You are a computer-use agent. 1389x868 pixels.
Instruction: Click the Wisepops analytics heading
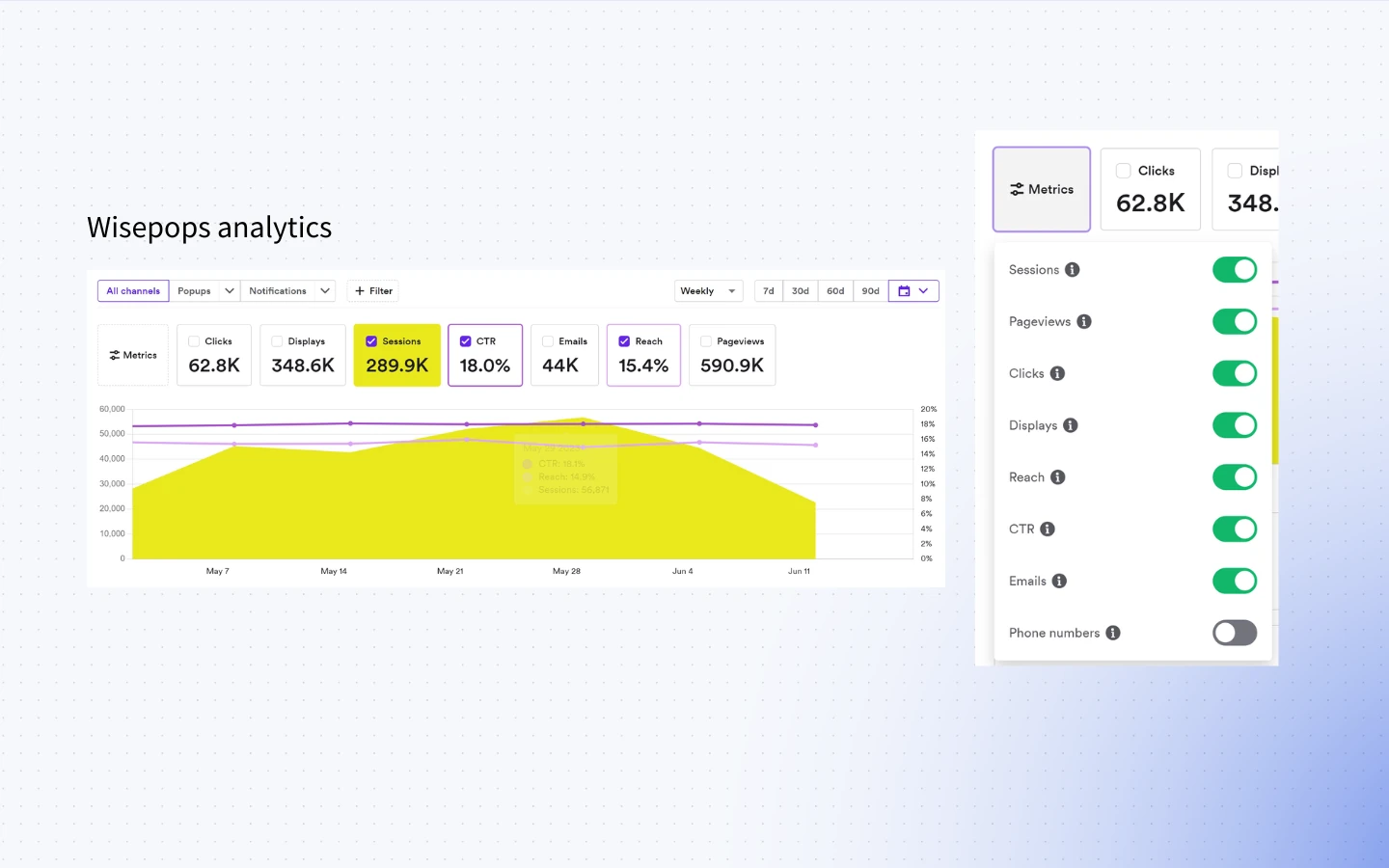pyautogui.click(x=209, y=229)
